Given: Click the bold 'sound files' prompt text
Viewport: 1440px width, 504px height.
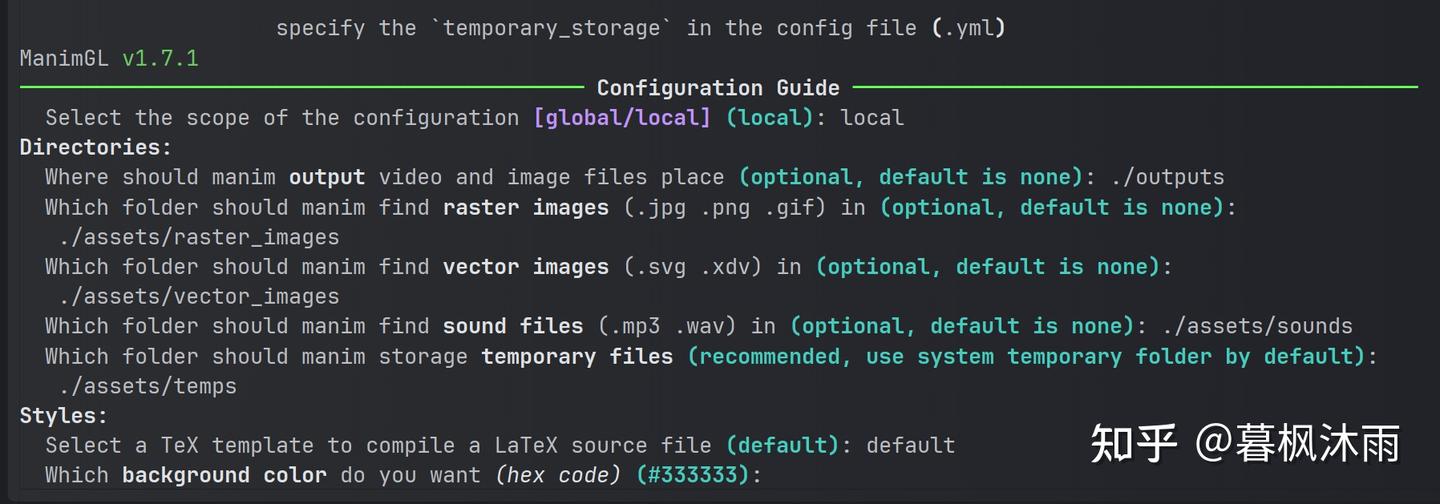Looking at the screenshot, I should (x=513, y=326).
